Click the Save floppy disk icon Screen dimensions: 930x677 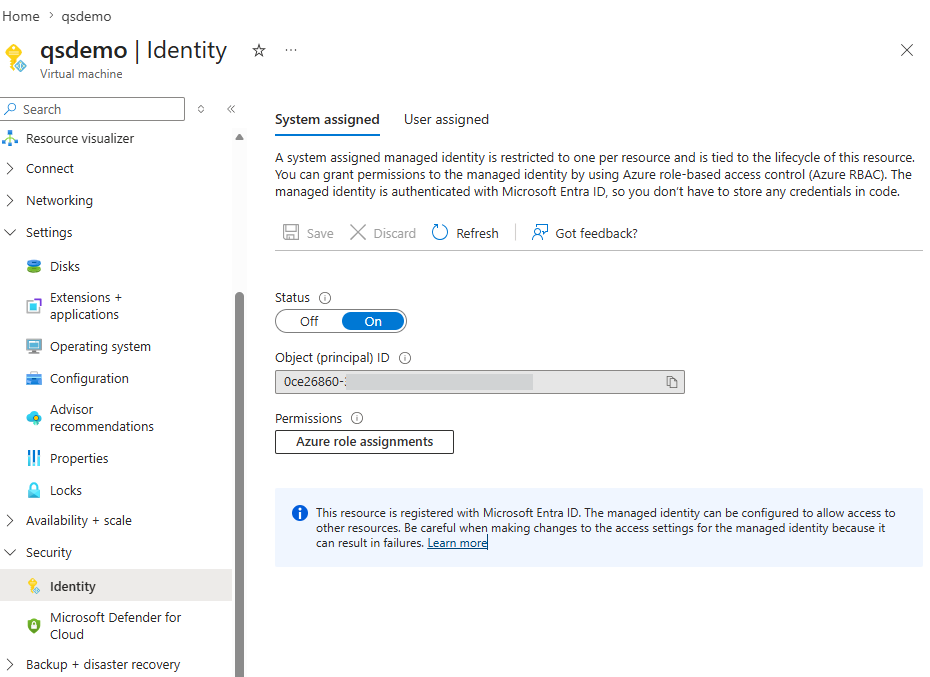click(291, 232)
